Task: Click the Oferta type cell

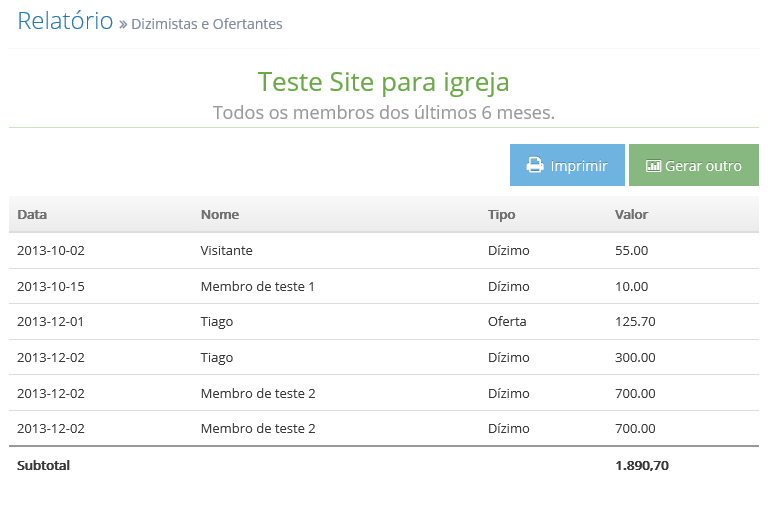Action: click(x=507, y=322)
